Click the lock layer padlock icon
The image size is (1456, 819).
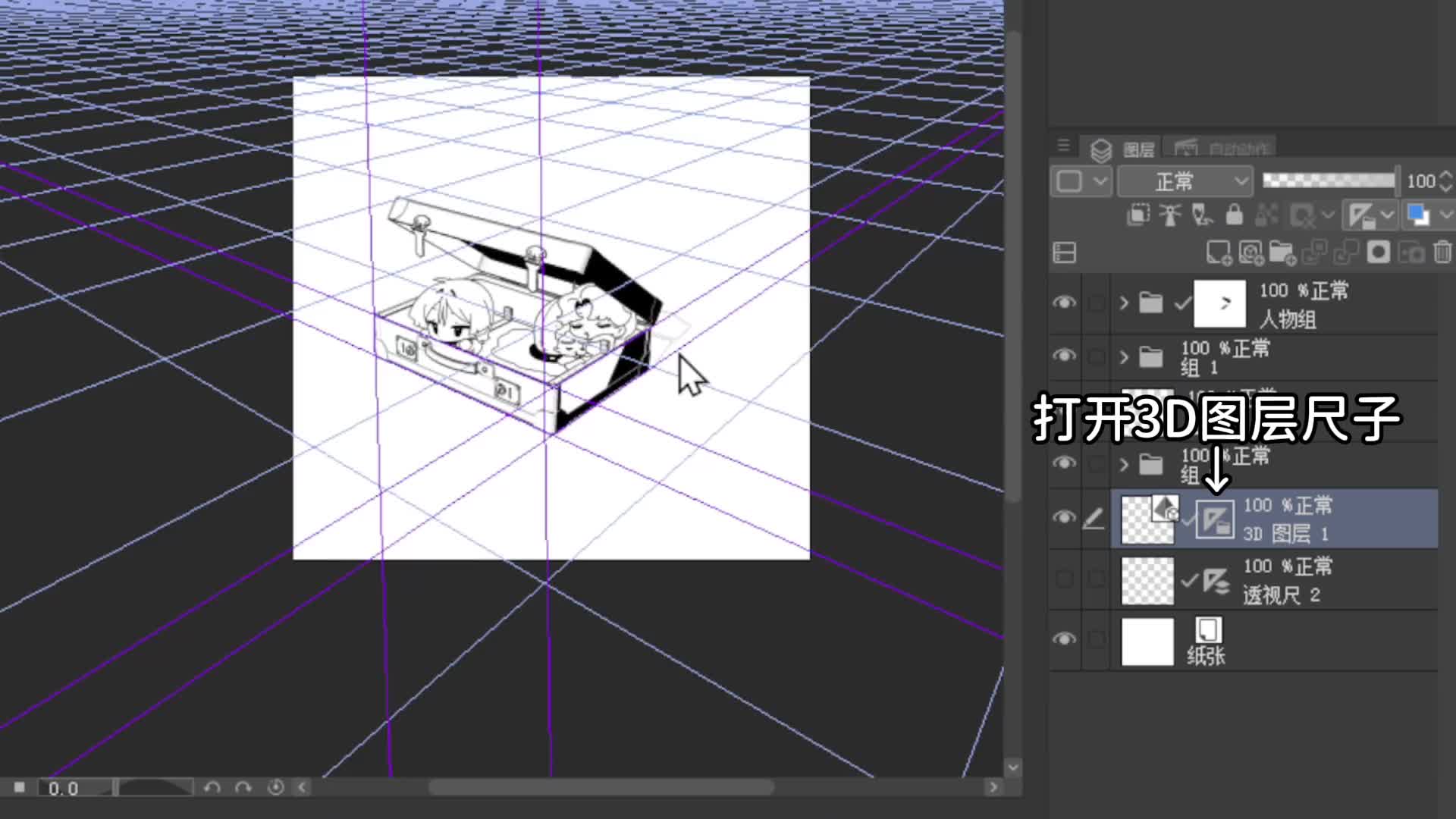click(x=1234, y=215)
